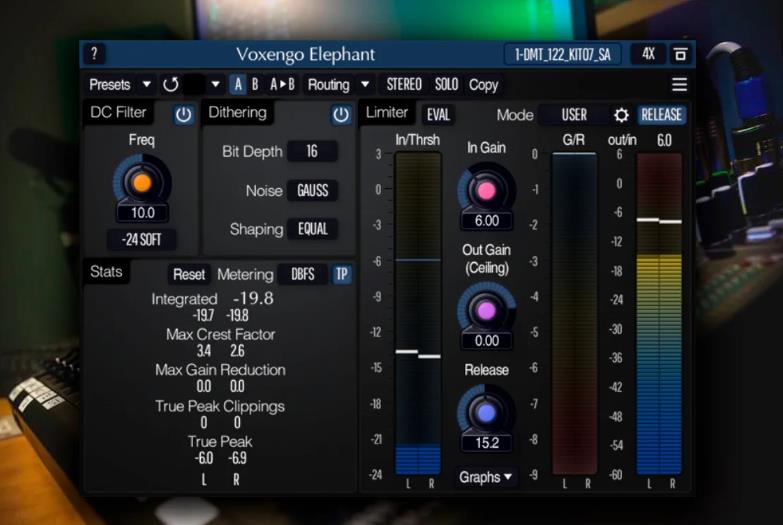Click the Release 15.2 value
The width and height of the screenshot is (783, 525).
486,443
